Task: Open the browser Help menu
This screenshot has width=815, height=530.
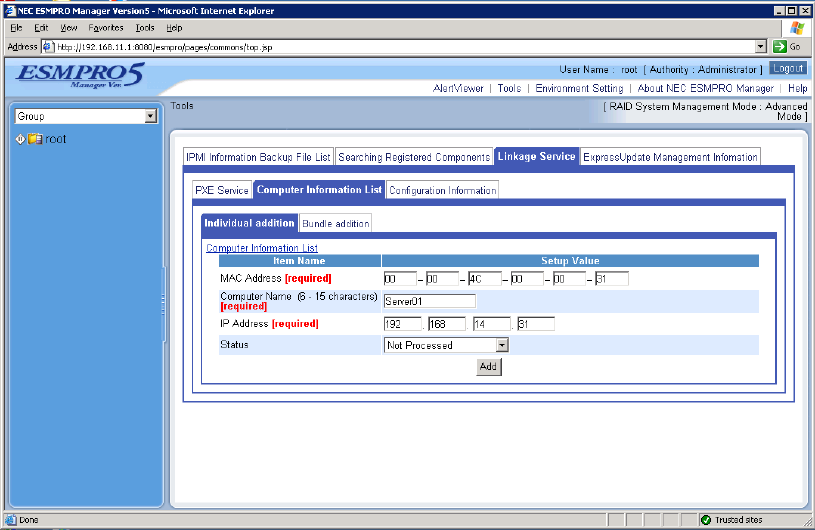Action: click(x=174, y=28)
